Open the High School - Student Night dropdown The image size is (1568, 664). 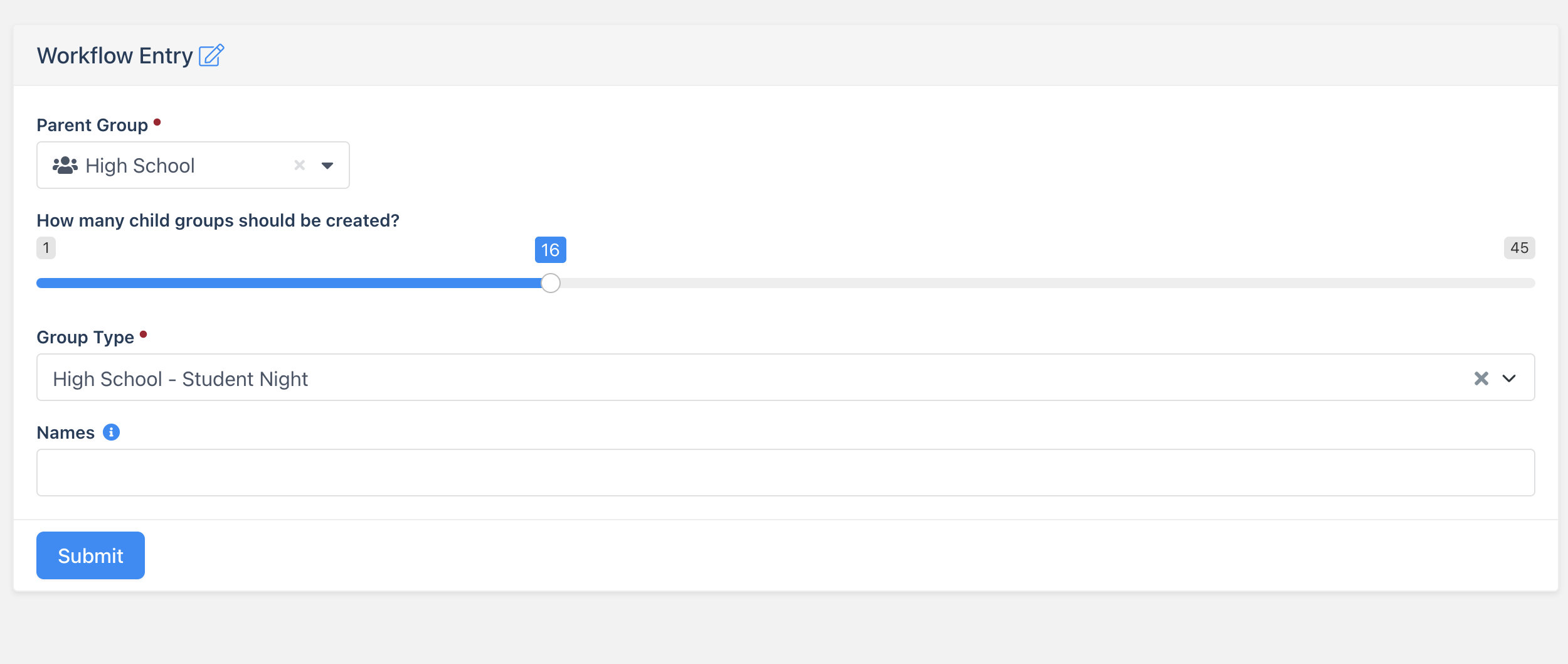753,378
